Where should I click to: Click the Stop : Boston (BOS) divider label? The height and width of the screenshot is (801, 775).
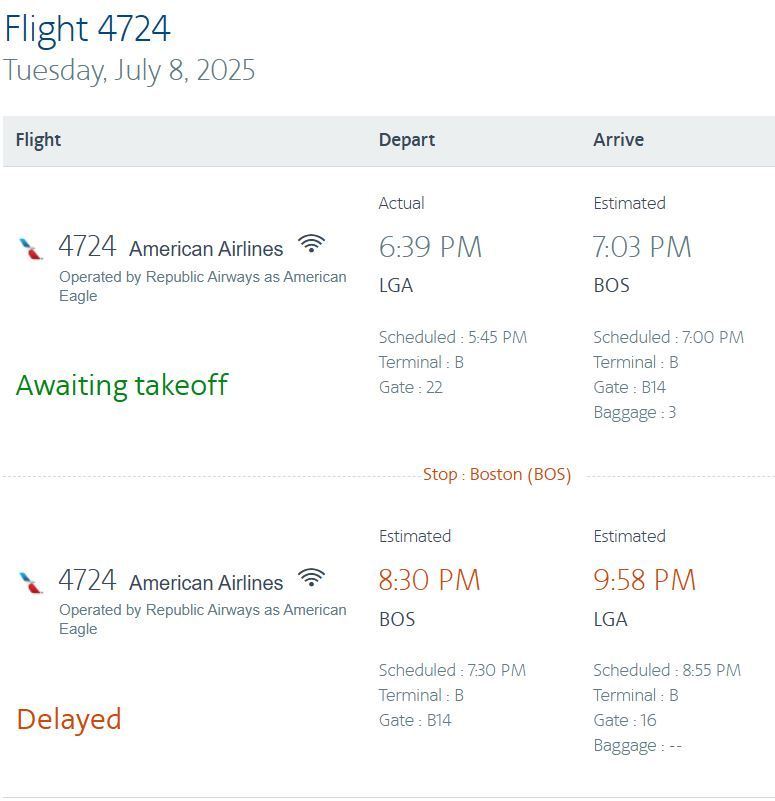[497, 475]
